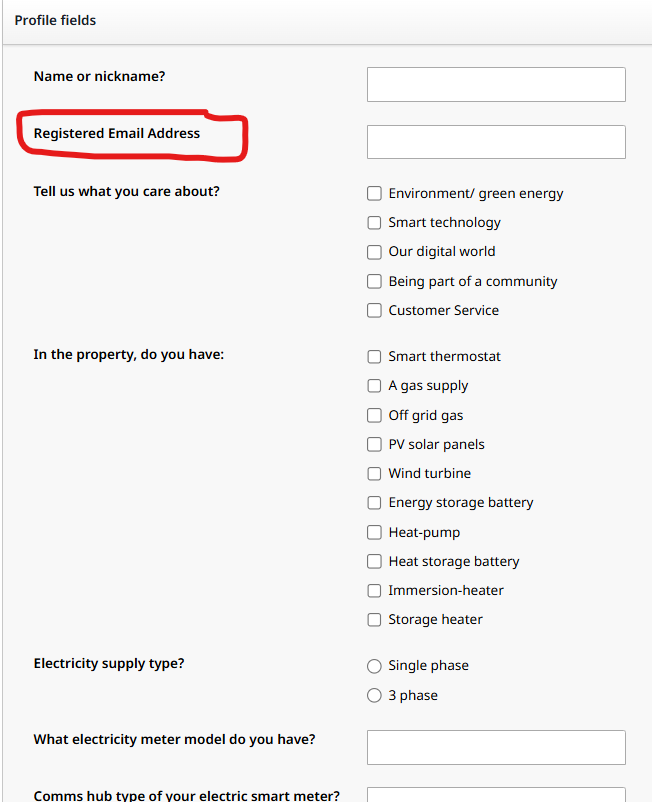Enable the Off grid gas checkbox
This screenshot has height=802, width=652.
pyautogui.click(x=374, y=415)
